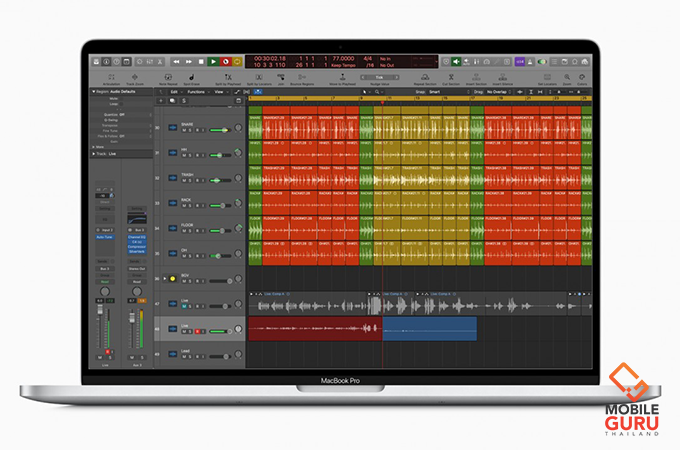Click the Join regions icon
680x450 pixels.
pyautogui.click(x=281, y=77)
